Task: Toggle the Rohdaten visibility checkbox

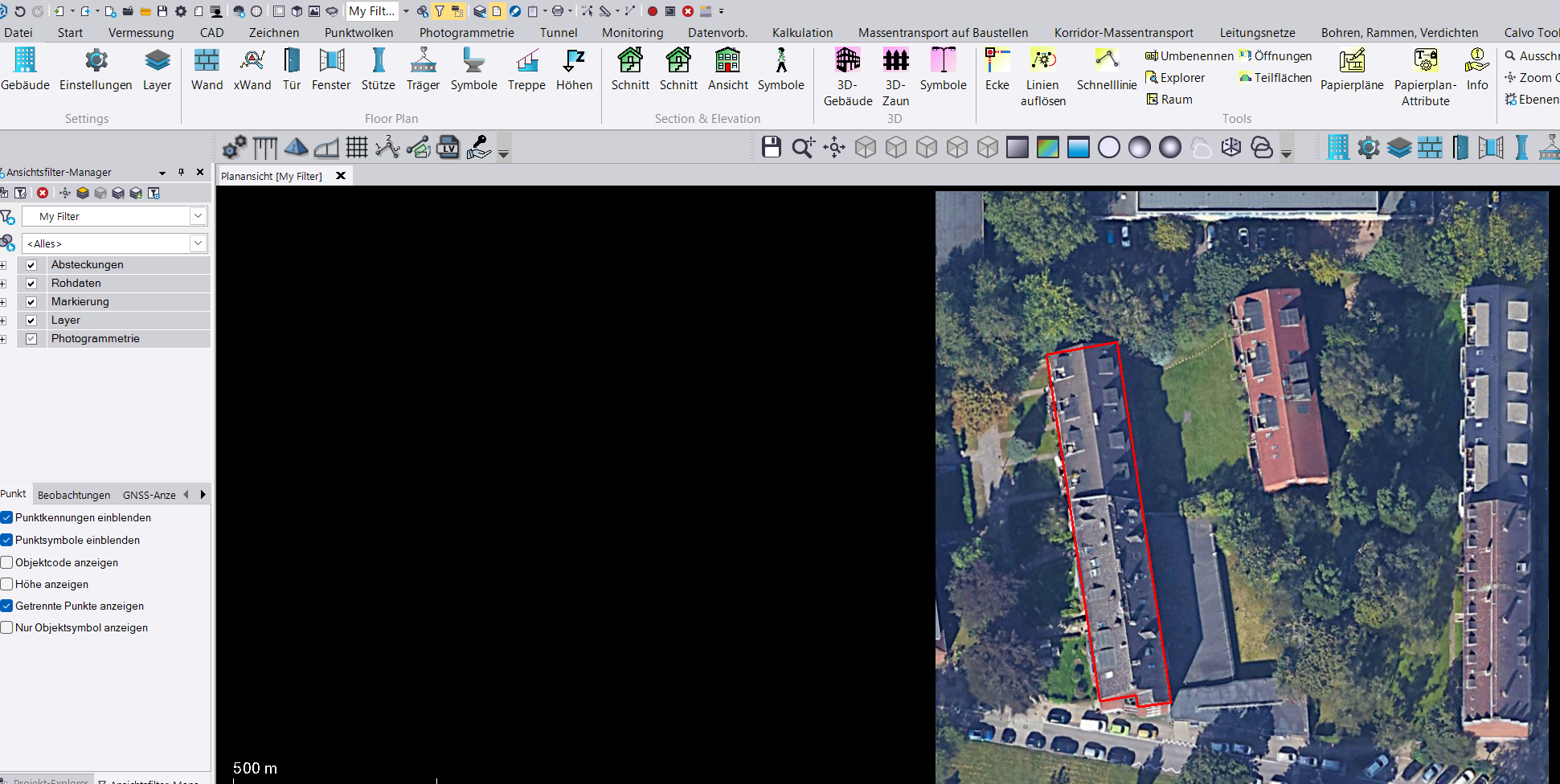Action: 31,284
